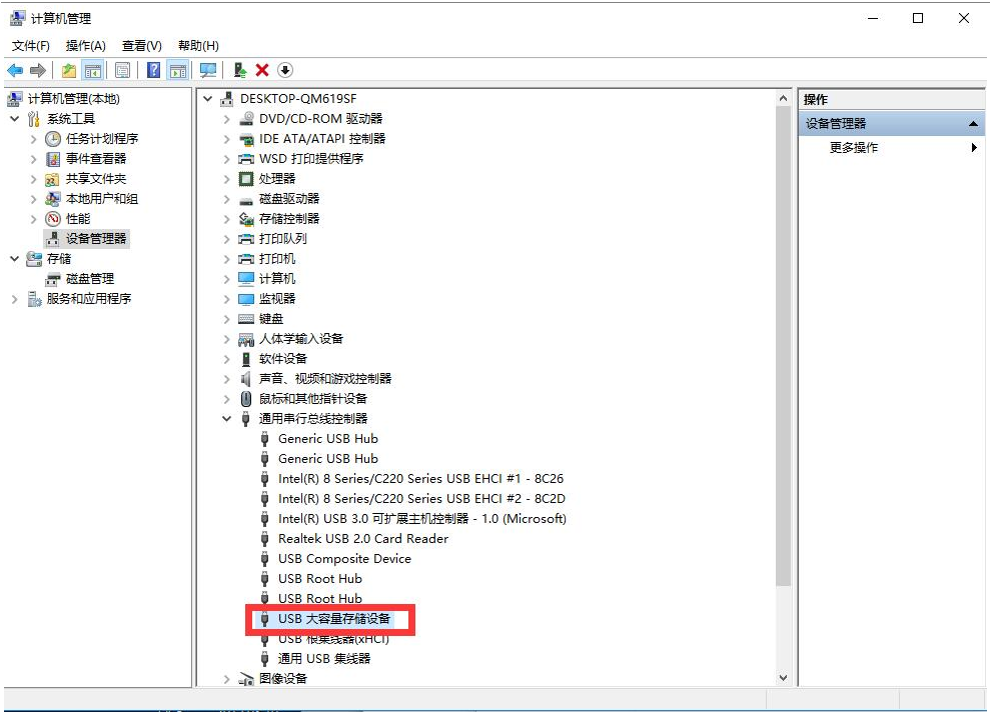Collapse the 通用串行总线控制器 category
This screenshot has height=714, width=990.
(x=227, y=419)
